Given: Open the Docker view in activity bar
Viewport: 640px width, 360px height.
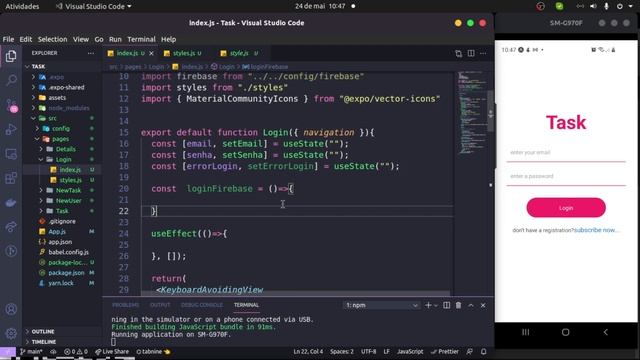Looking at the screenshot, I should click(x=11, y=202).
